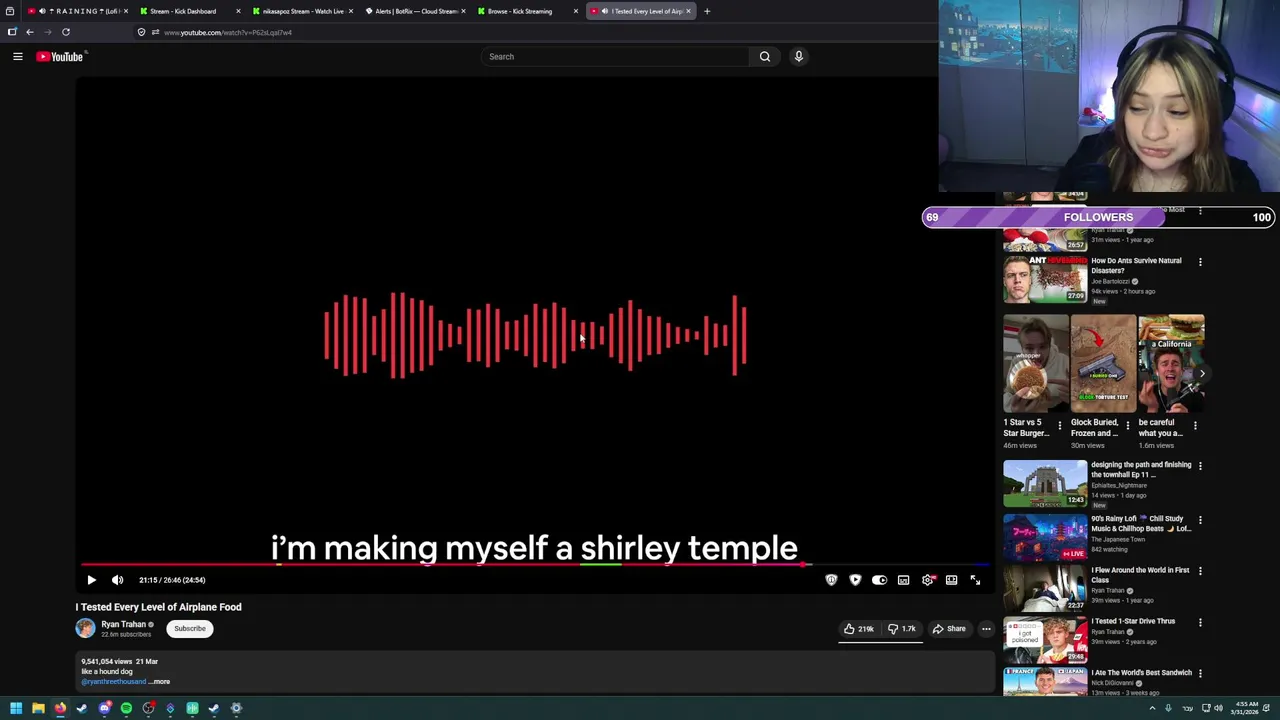This screenshot has height=720, width=1280.
Task: Click the magnifier search button
Action: click(765, 57)
